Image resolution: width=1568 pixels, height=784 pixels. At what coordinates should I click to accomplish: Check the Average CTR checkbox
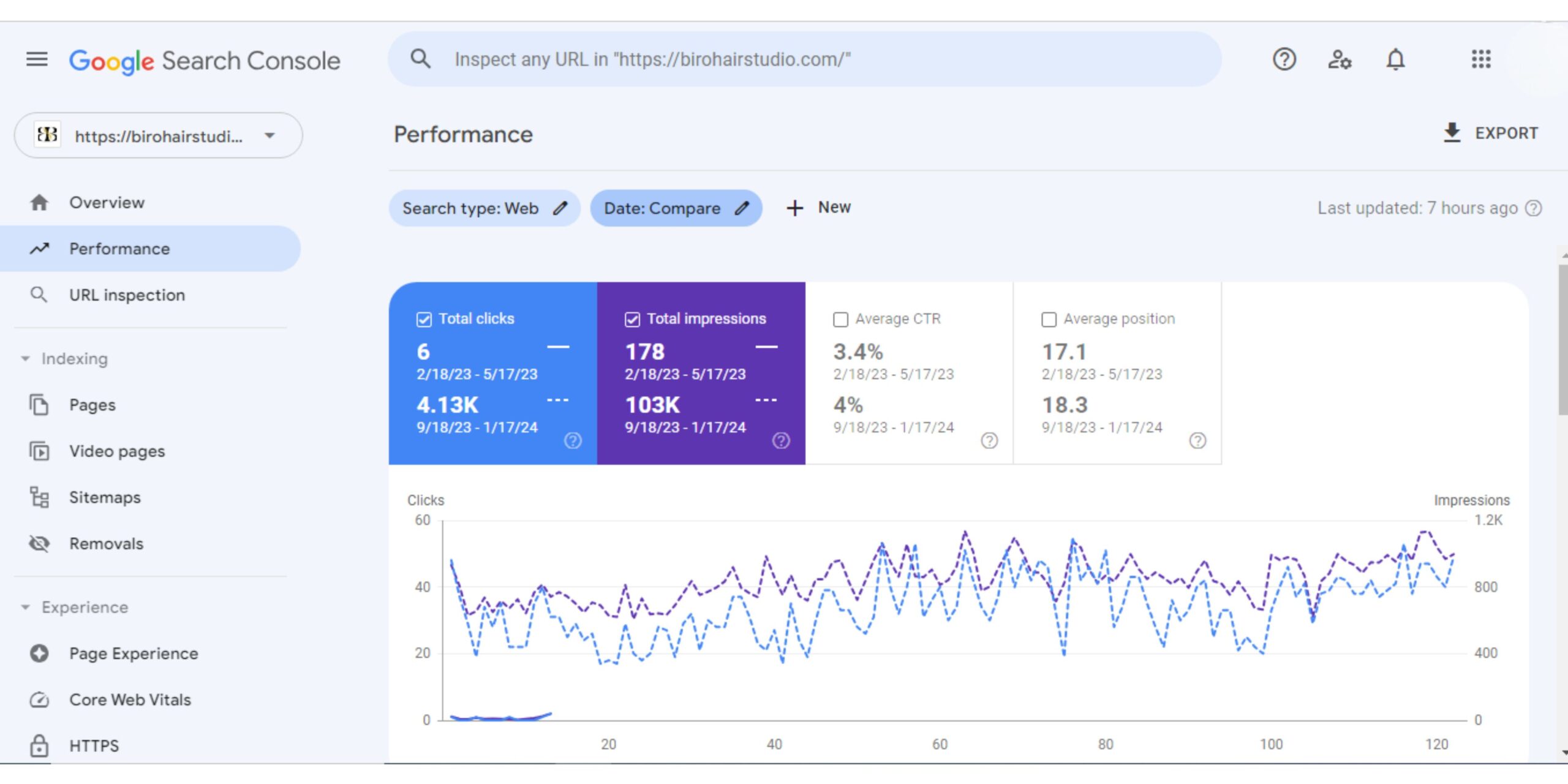click(840, 320)
